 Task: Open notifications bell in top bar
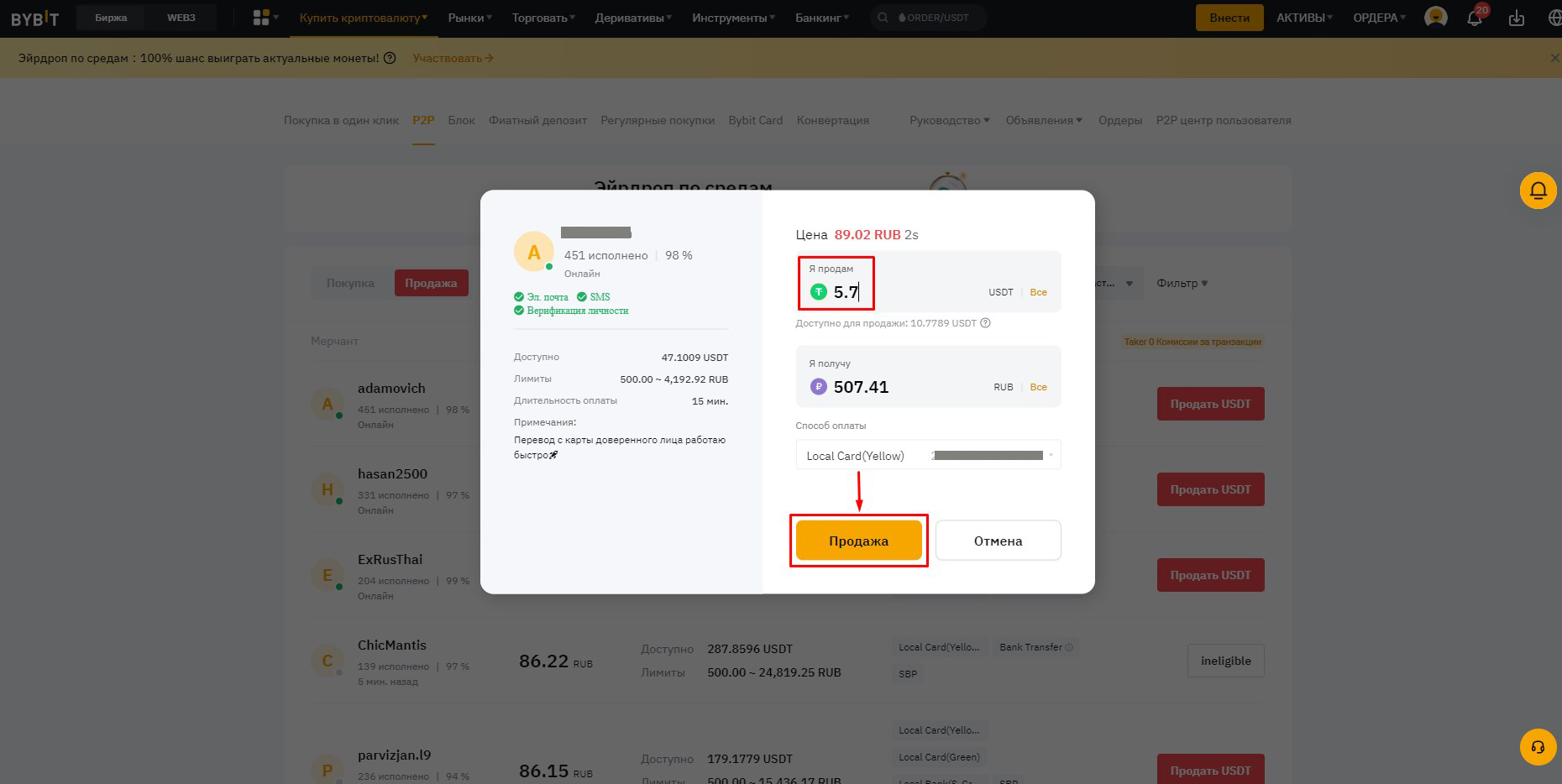tap(1475, 17)
